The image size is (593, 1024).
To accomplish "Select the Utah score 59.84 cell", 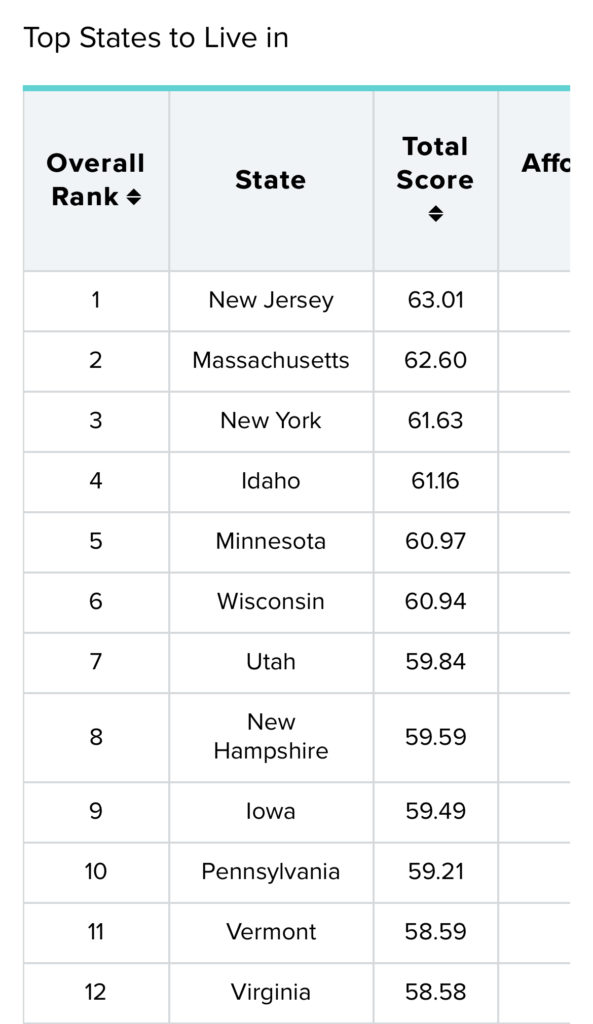I will [x=436, y=662].
